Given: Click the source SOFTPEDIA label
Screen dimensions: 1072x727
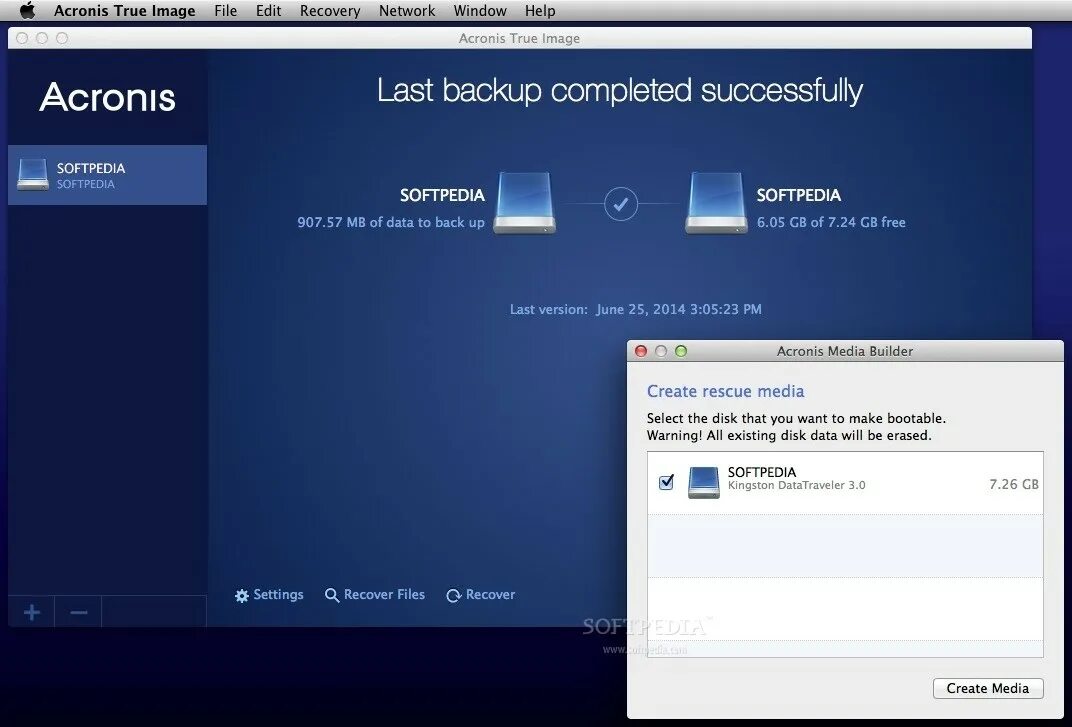Looking at the screenshot, I should [442, 196].
